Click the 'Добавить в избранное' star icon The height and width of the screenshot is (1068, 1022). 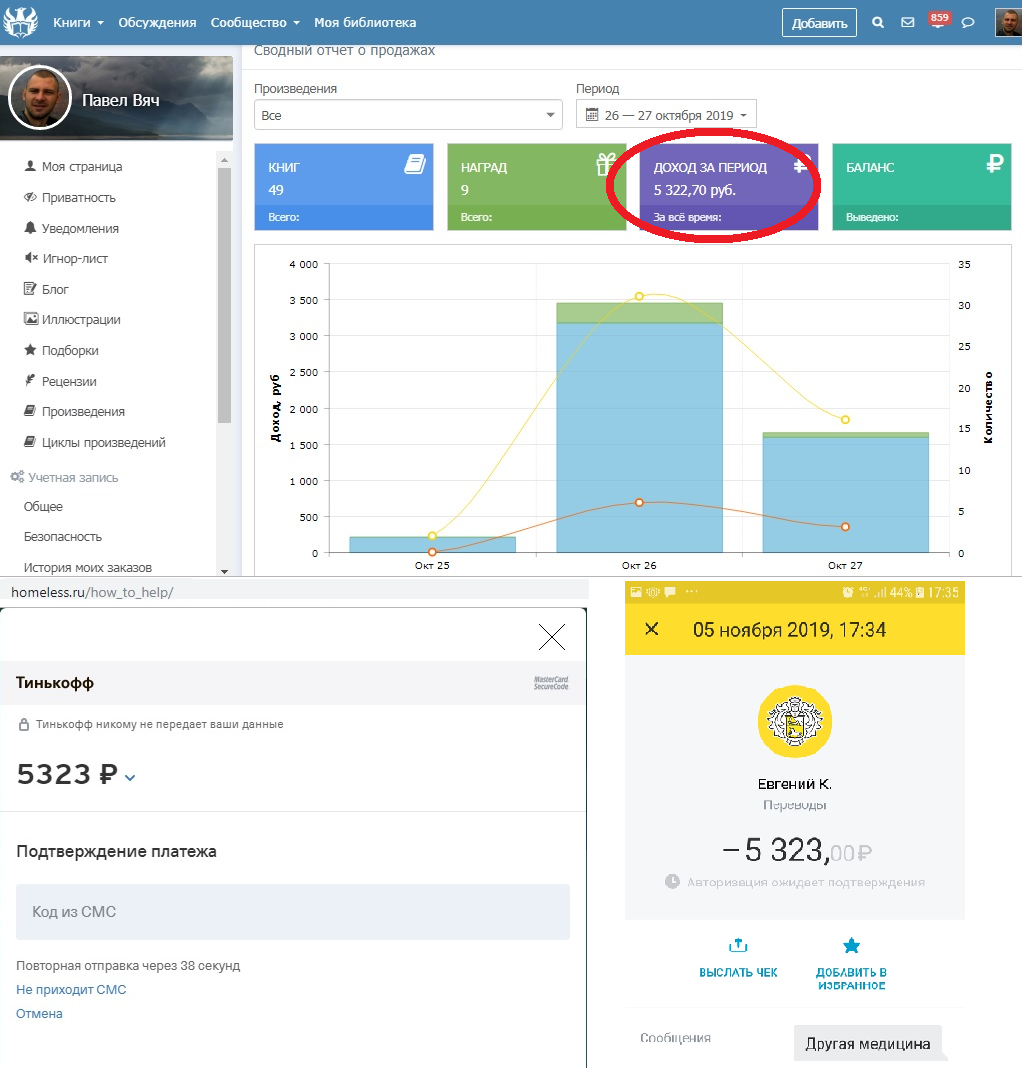(851, 946)
